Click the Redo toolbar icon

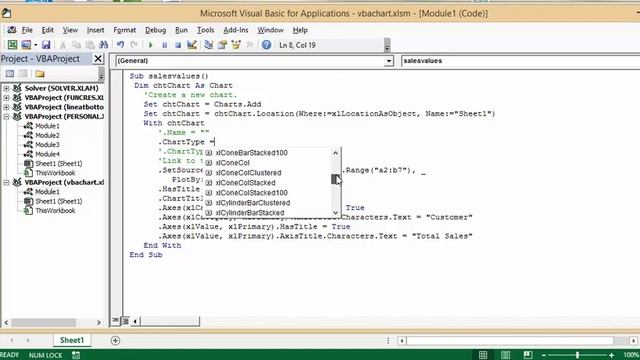pos(134,45)
